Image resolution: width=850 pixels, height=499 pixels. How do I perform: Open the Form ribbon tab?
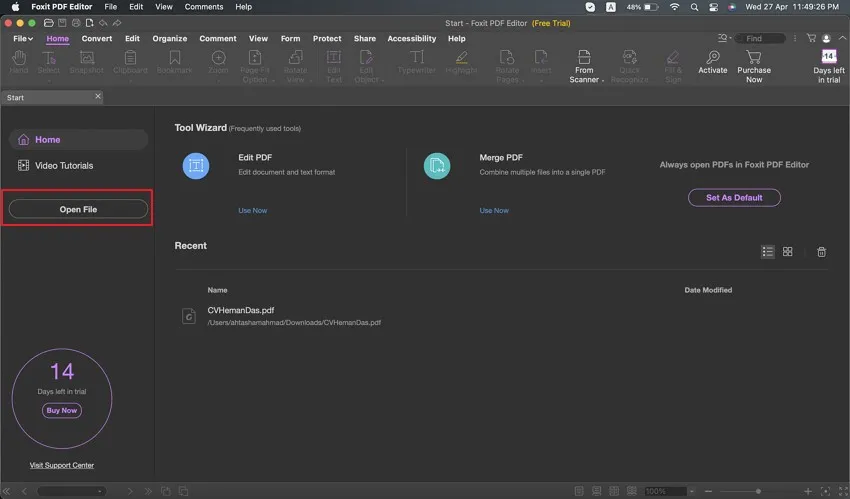coord(291,38)
